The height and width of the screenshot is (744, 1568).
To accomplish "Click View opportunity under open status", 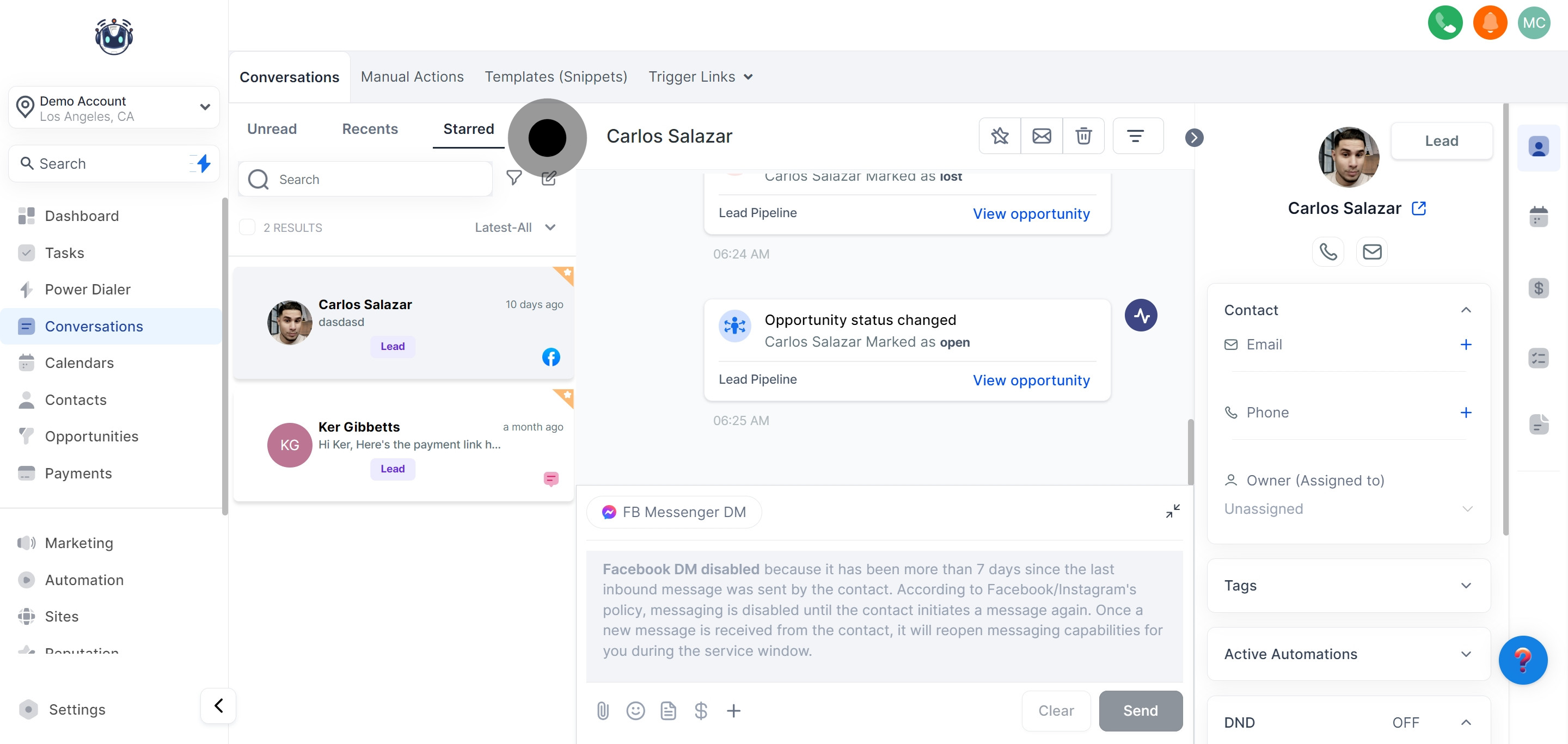I will point(1031,380).
